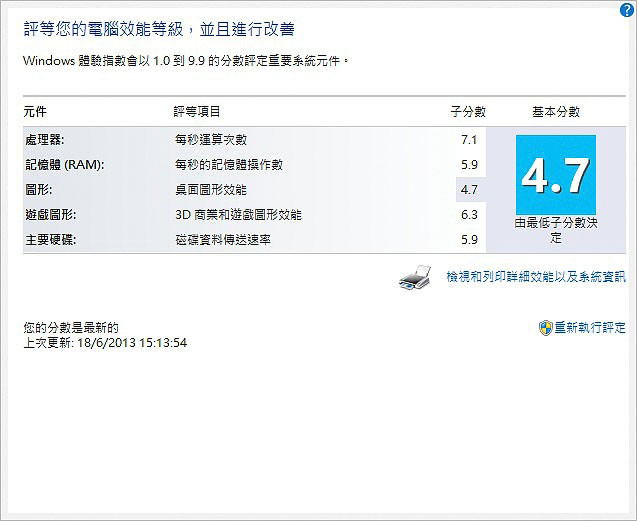Click the 上次更新 18/6/2013 timestamp

(105, 343)
